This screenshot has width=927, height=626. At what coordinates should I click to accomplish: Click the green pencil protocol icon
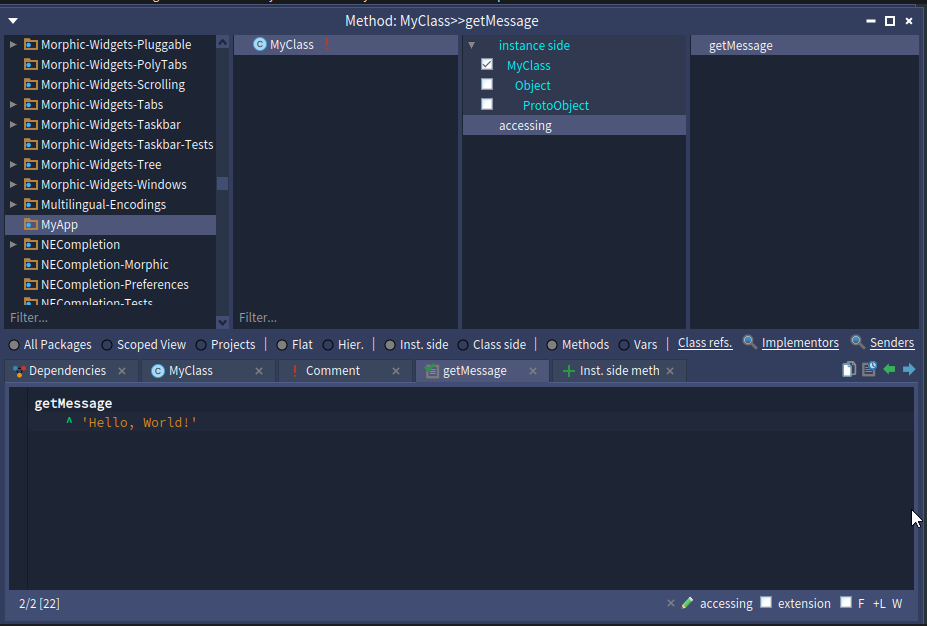[x=687, y=603]
